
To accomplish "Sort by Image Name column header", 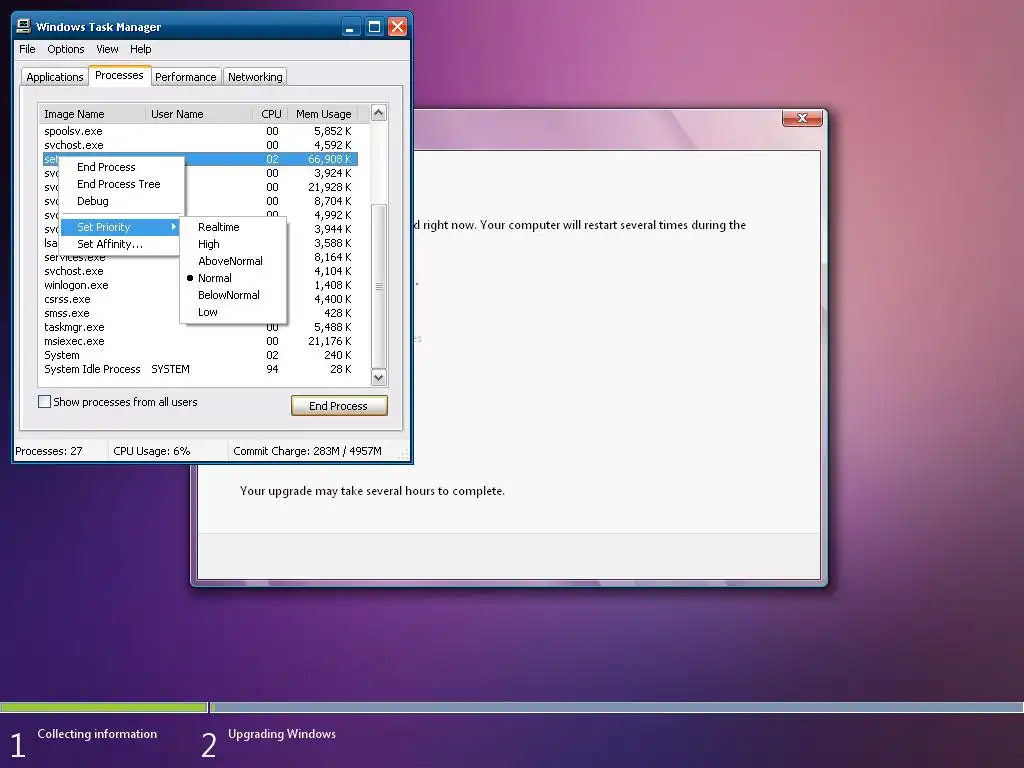I will coord(92,114).
